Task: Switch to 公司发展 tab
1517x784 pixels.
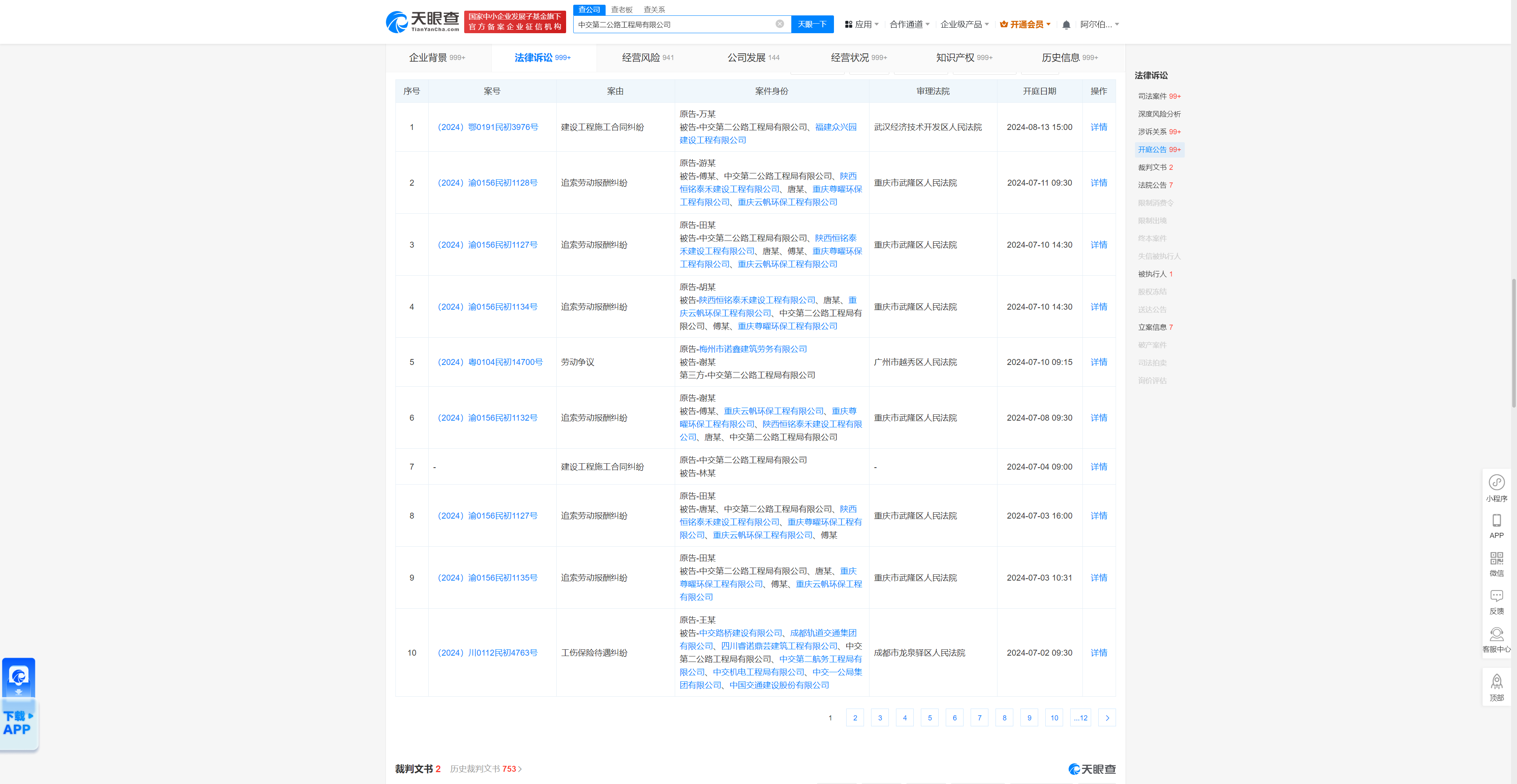Action: (753, 58)
